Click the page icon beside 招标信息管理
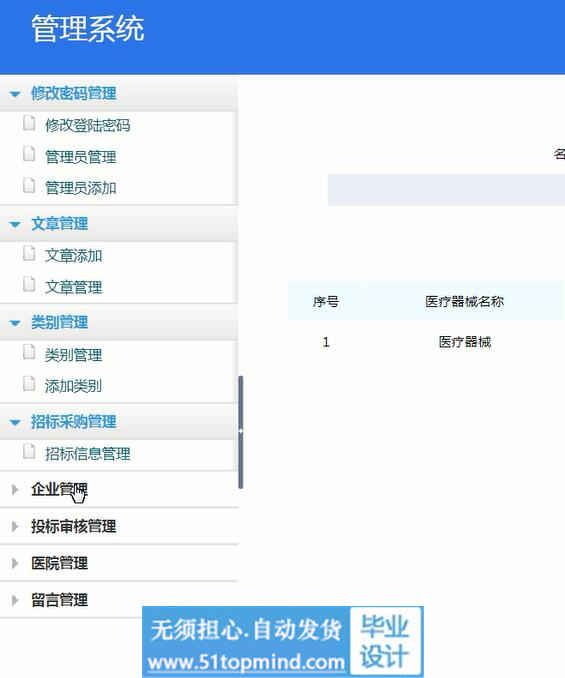Viewport: 565px width, 678px height. click(x=29, y=451)
